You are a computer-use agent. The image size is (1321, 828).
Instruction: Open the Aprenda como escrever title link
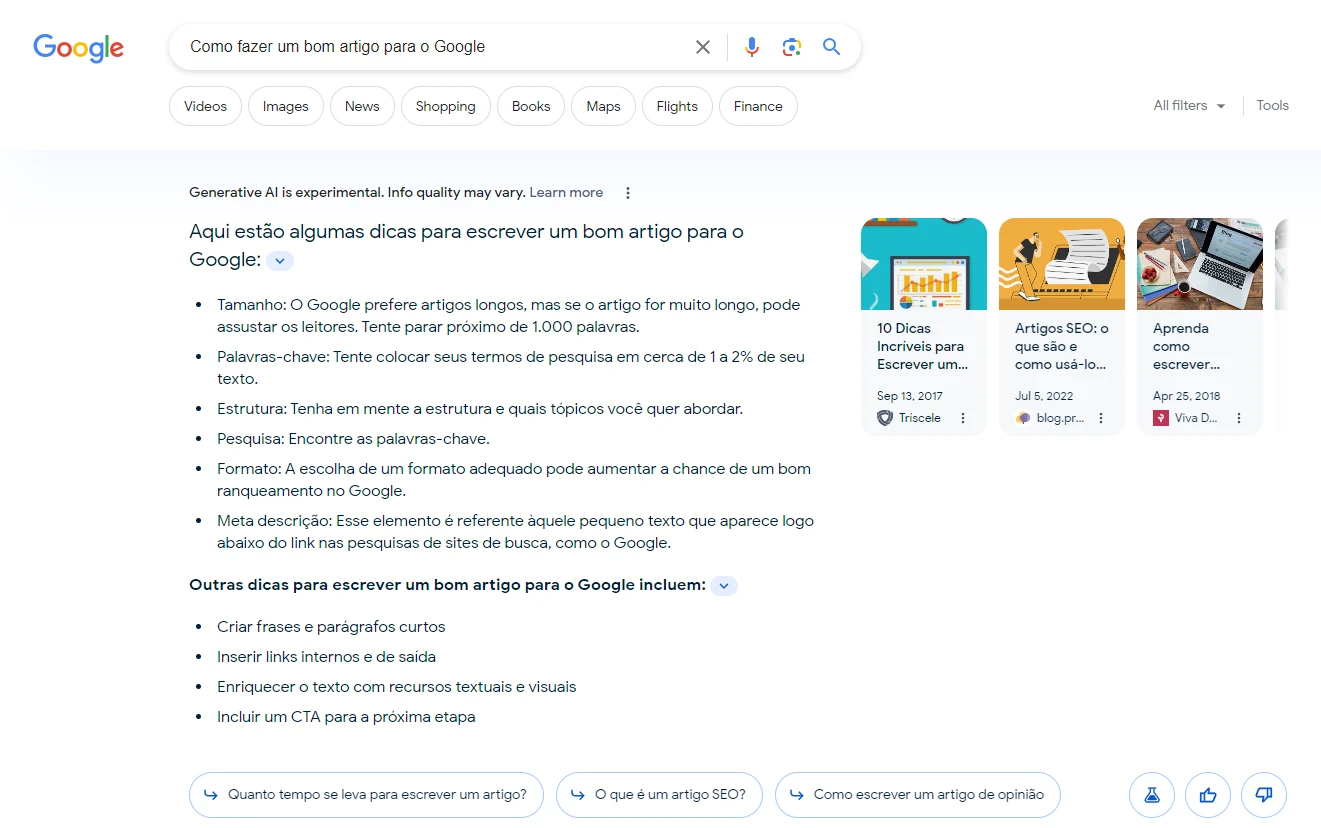coord(1187,346)
